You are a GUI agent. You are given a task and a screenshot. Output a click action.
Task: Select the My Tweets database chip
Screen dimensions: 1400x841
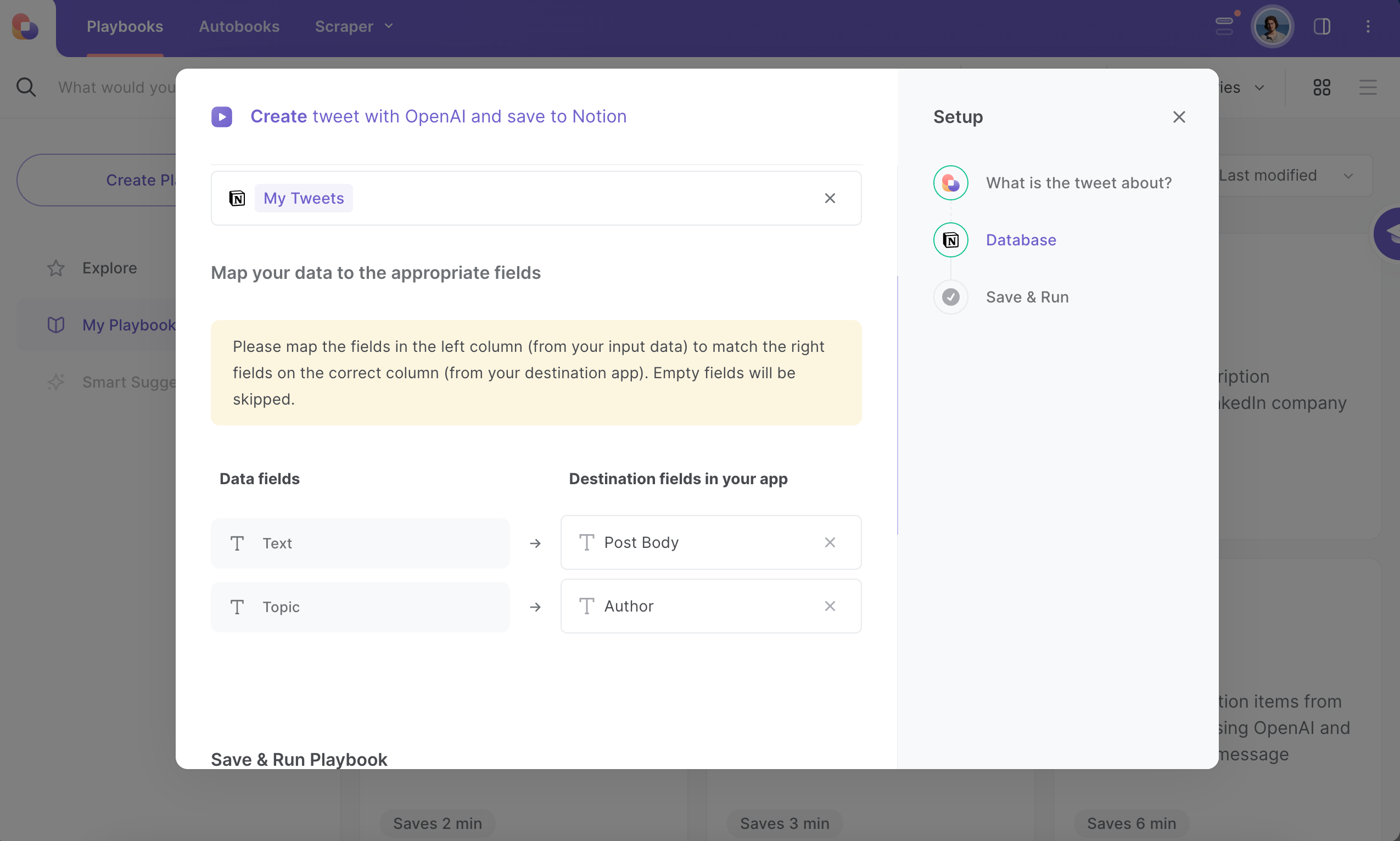pyautogui.click(x=303, y=198)
